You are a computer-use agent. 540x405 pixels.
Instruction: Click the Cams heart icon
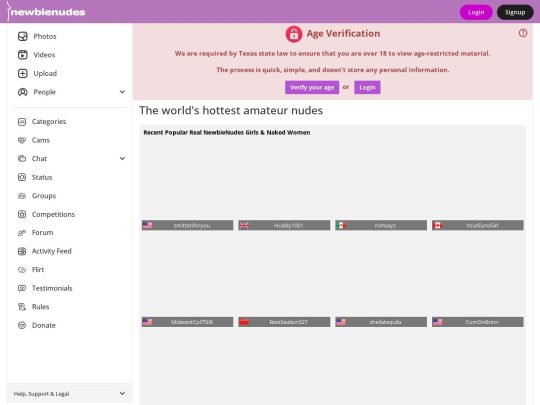(x=22, y=140)
